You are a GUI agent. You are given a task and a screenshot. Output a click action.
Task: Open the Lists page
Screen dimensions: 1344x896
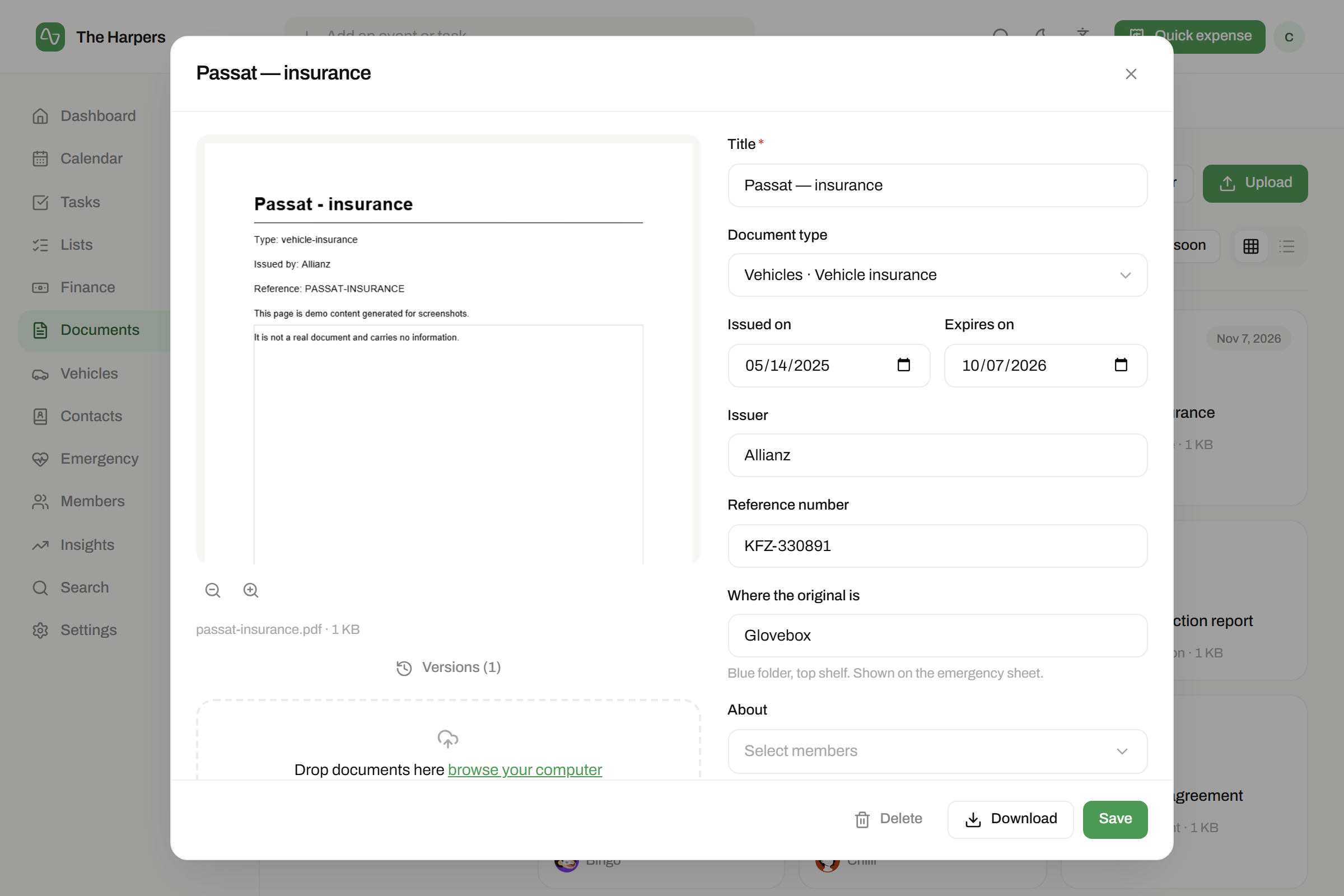94,245
